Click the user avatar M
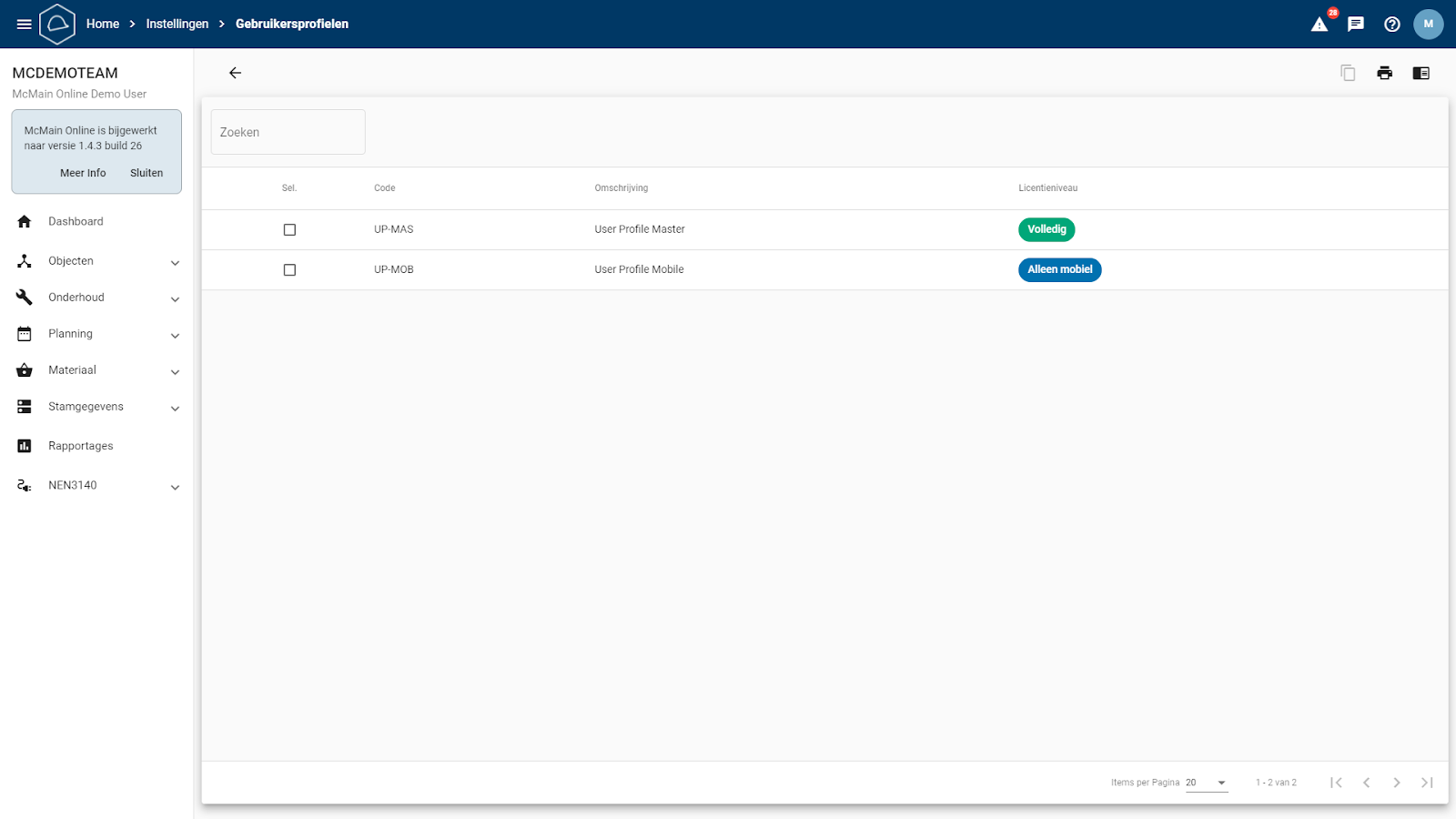Viewport: 1456px width, 819px height. [x=1428, y=25]
